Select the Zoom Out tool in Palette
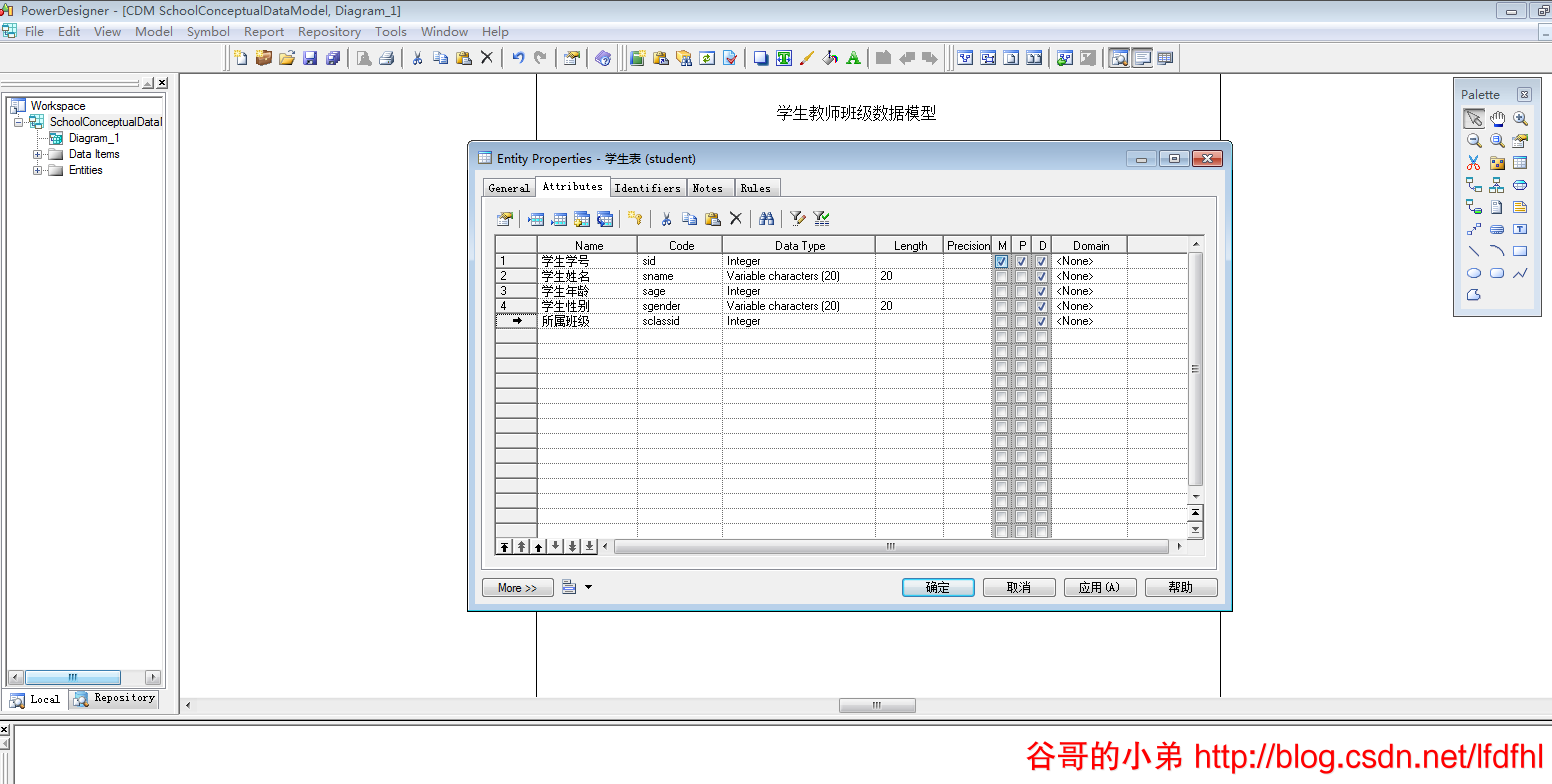Viewport: 1552px width, 784px height. coord(1474,141)
